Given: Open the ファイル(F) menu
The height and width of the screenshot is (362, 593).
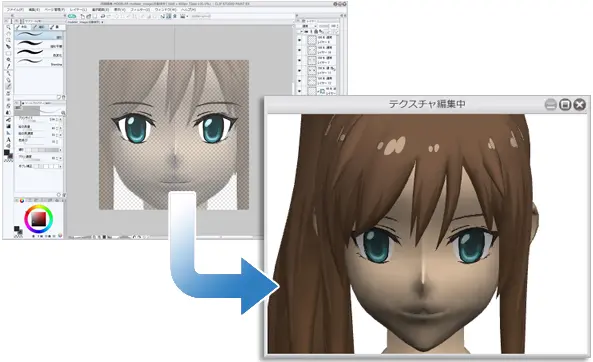Looking at the screenshot, I should [15, 9].
